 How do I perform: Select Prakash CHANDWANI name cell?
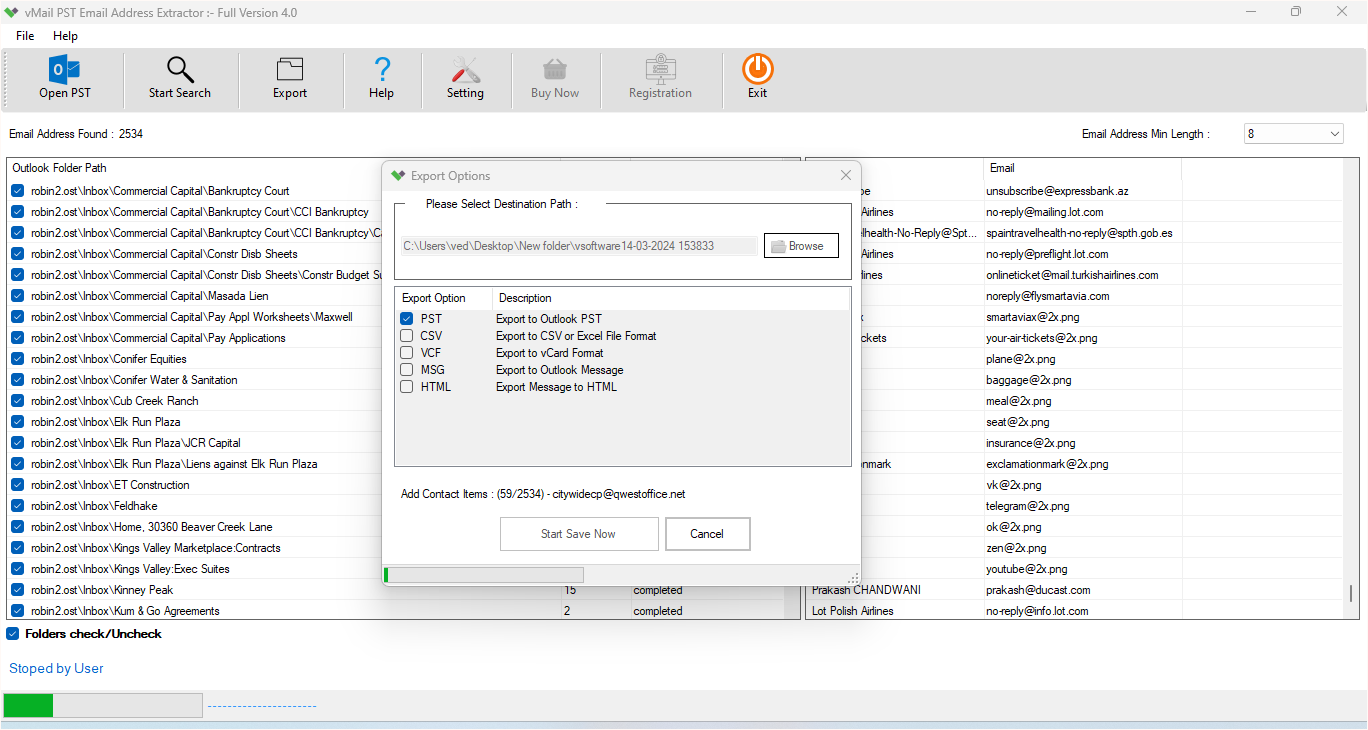tap(867, 590)
